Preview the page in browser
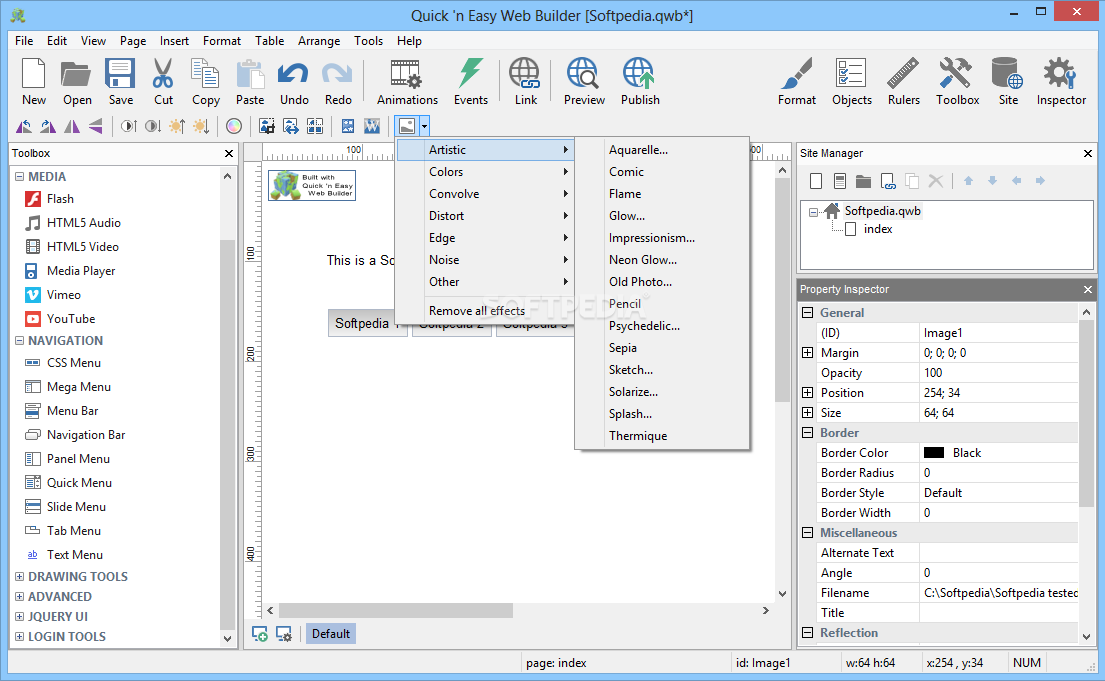The image size is (1105, 681). 584,81
